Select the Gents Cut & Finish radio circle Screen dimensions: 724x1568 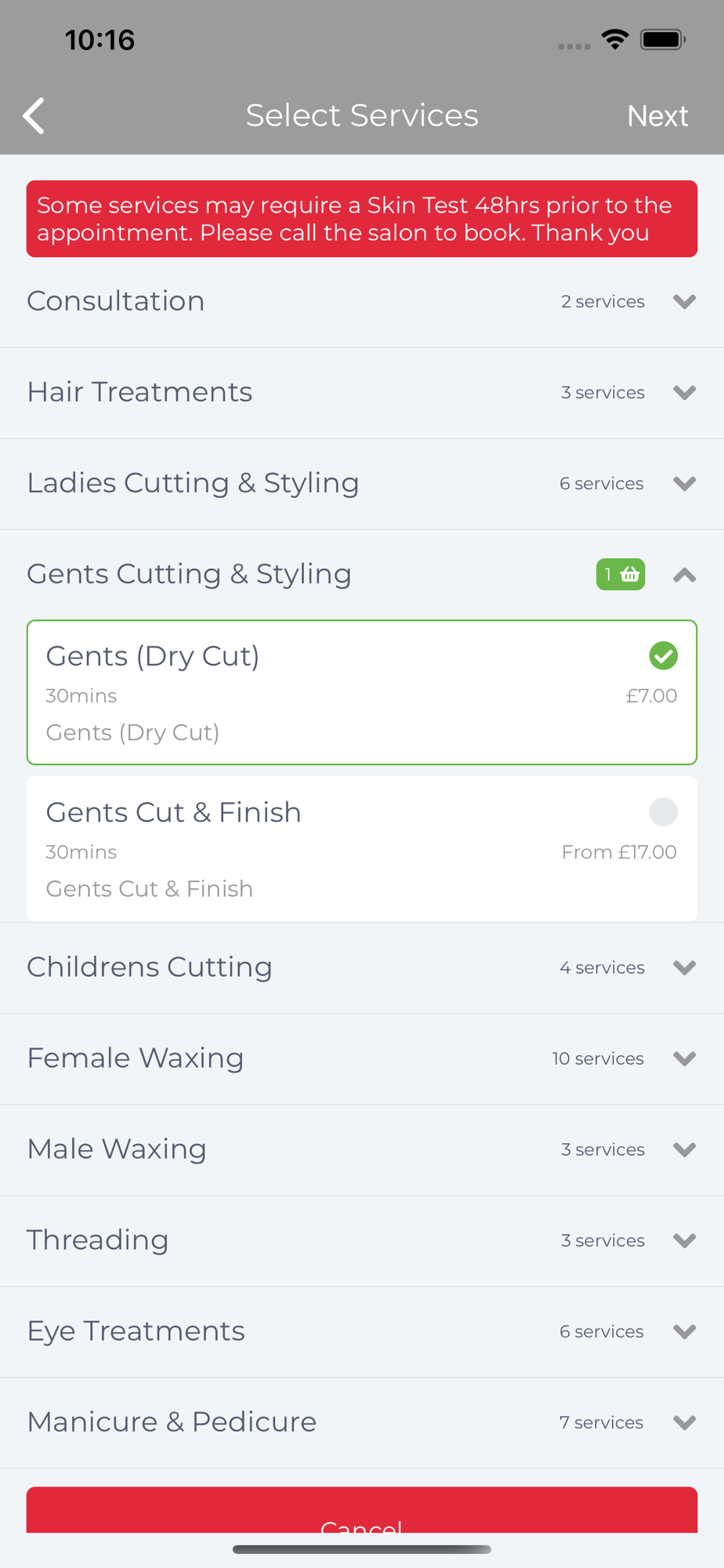[664, 812]
